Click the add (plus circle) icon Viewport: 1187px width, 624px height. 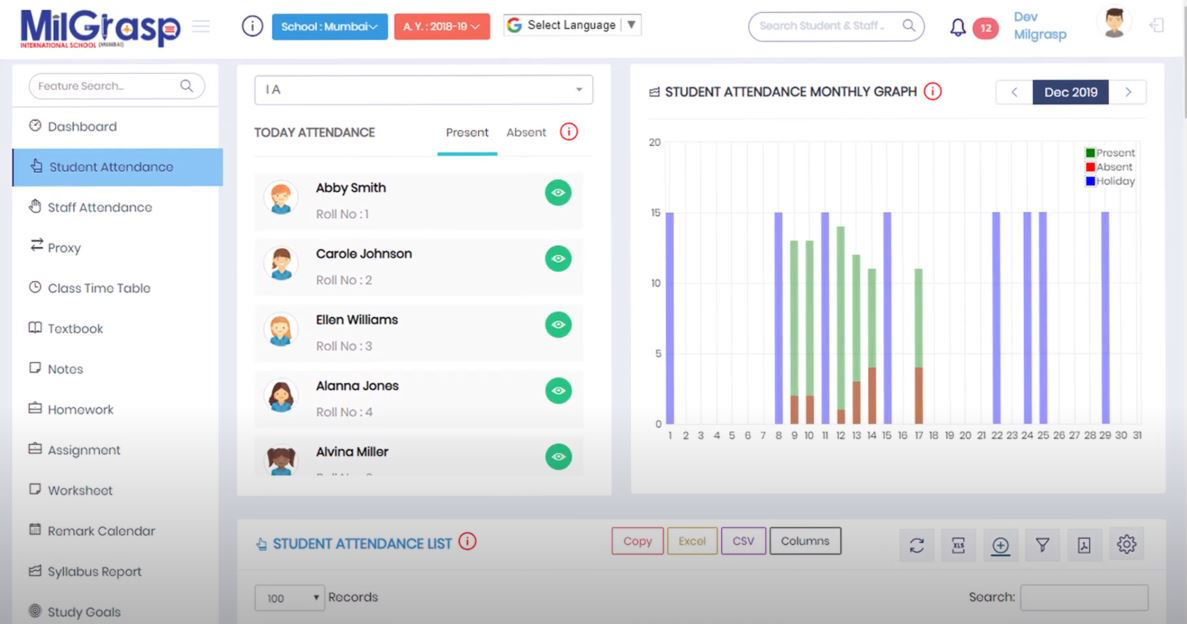1000,545
